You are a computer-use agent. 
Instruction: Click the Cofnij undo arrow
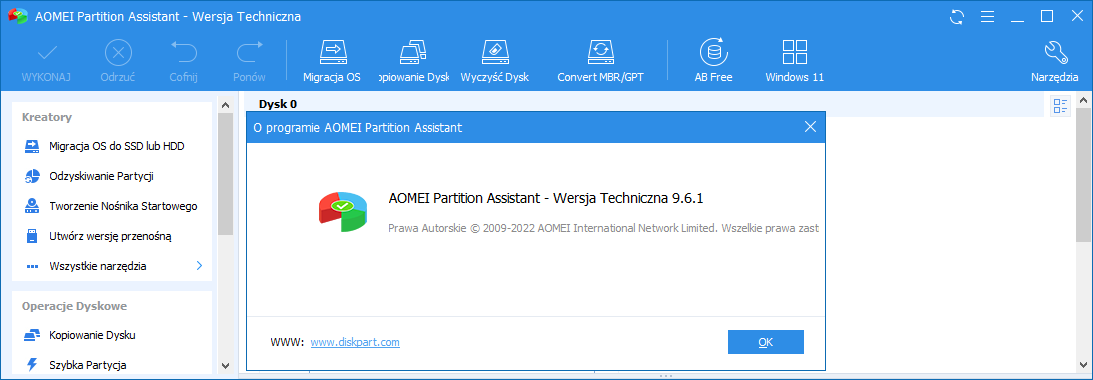pyautogui.click(x=184, y=53)
